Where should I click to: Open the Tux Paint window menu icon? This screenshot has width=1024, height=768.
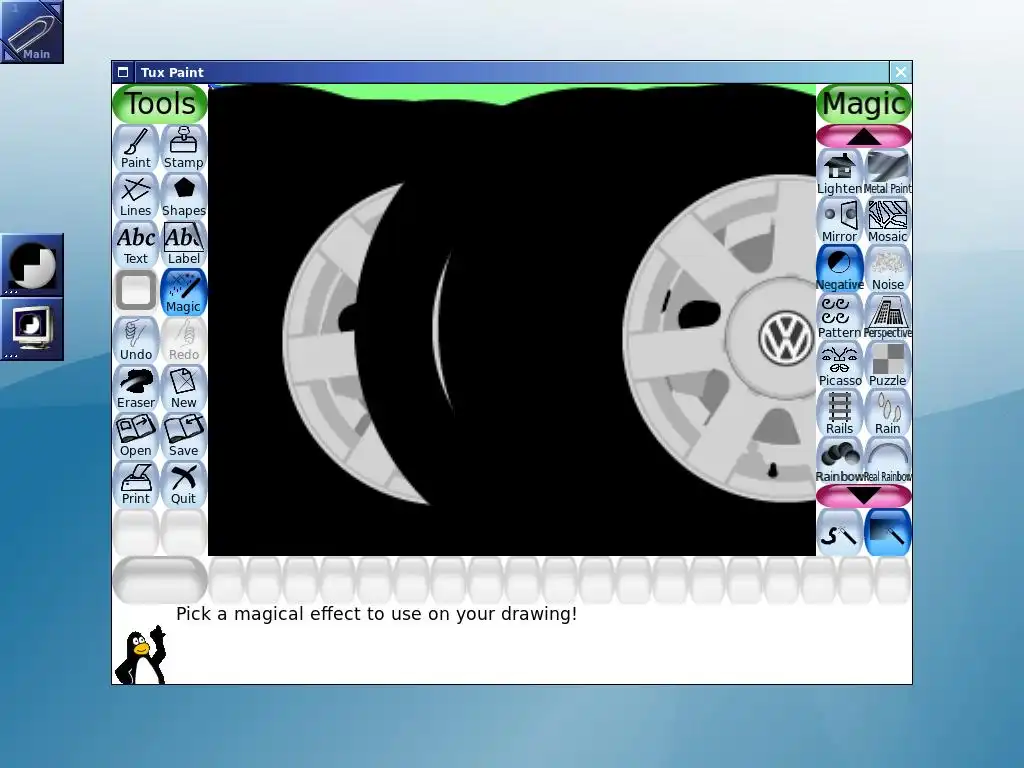click(123, 72)
